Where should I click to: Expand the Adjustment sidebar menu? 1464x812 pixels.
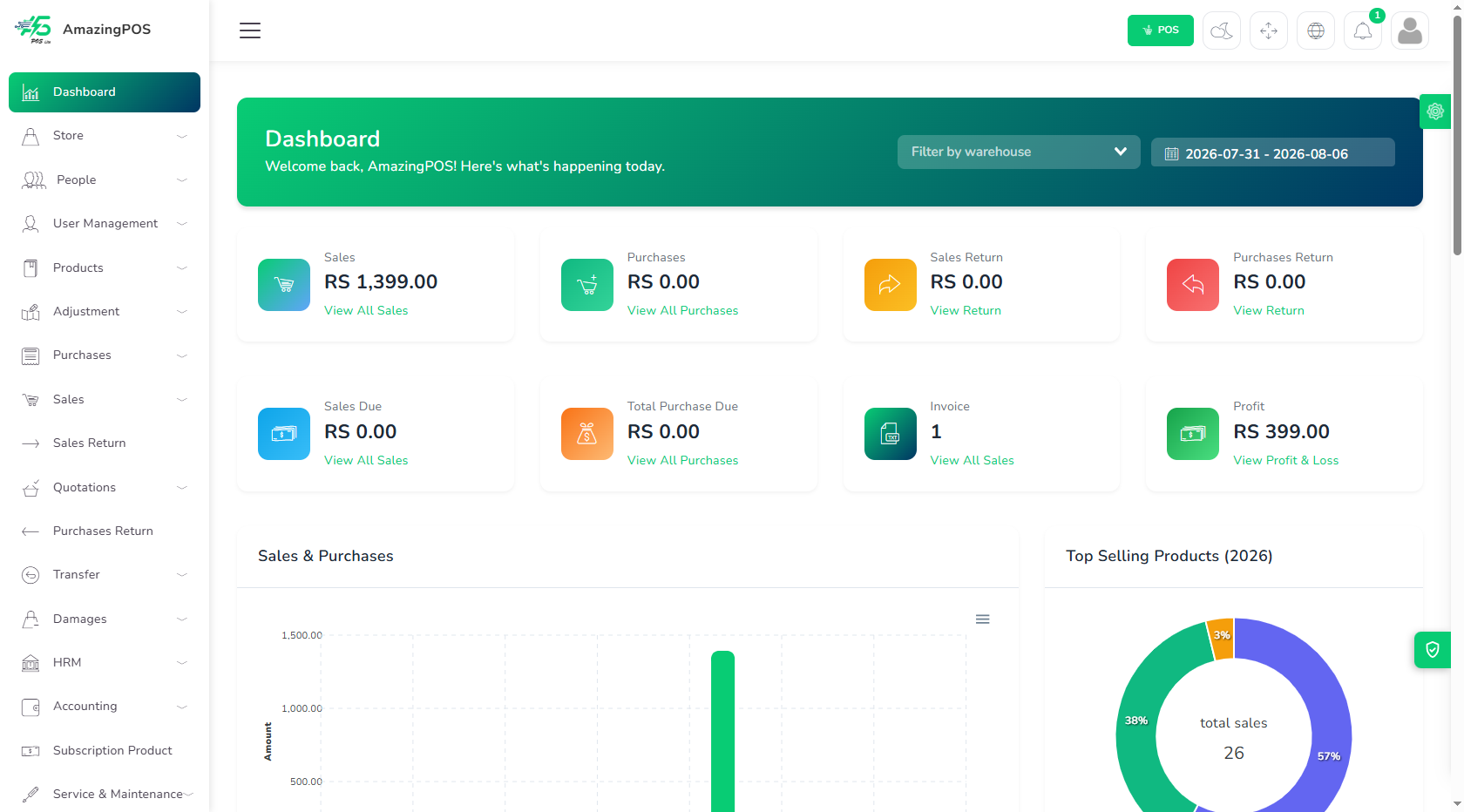pyautogui.click(x=105, y=312)
